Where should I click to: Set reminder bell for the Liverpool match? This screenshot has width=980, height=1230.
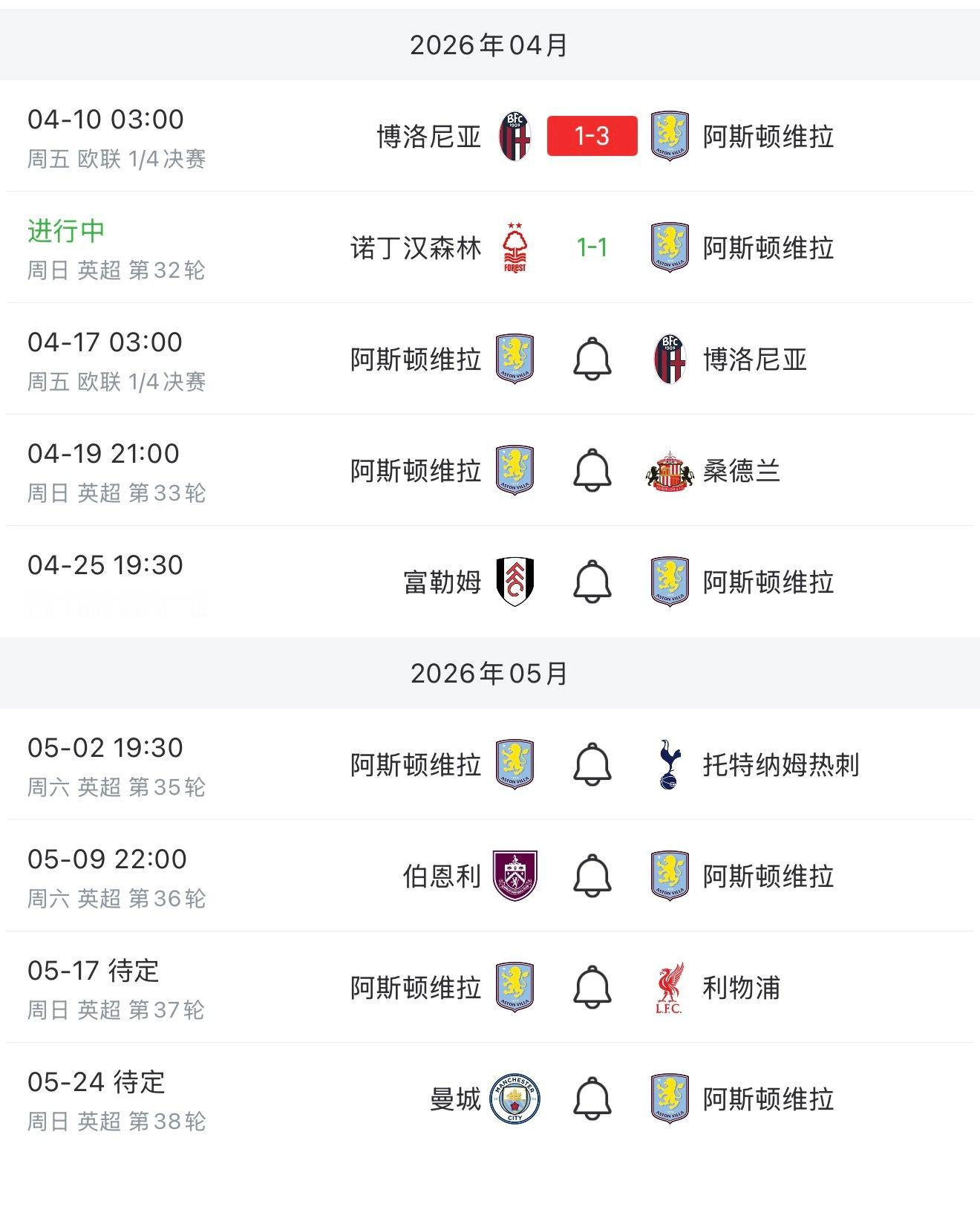tap(592, 987)
